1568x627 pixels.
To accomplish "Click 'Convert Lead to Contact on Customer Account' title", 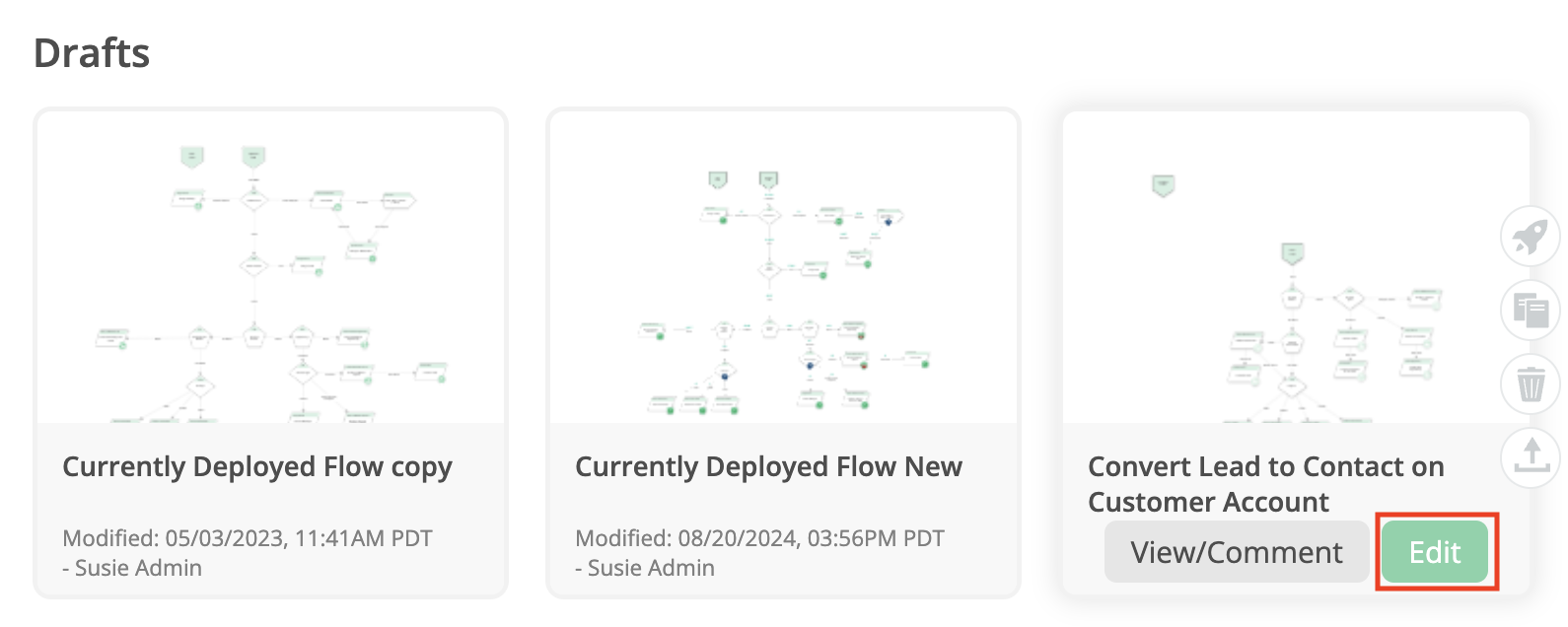I will click(x=1265, y=484).
